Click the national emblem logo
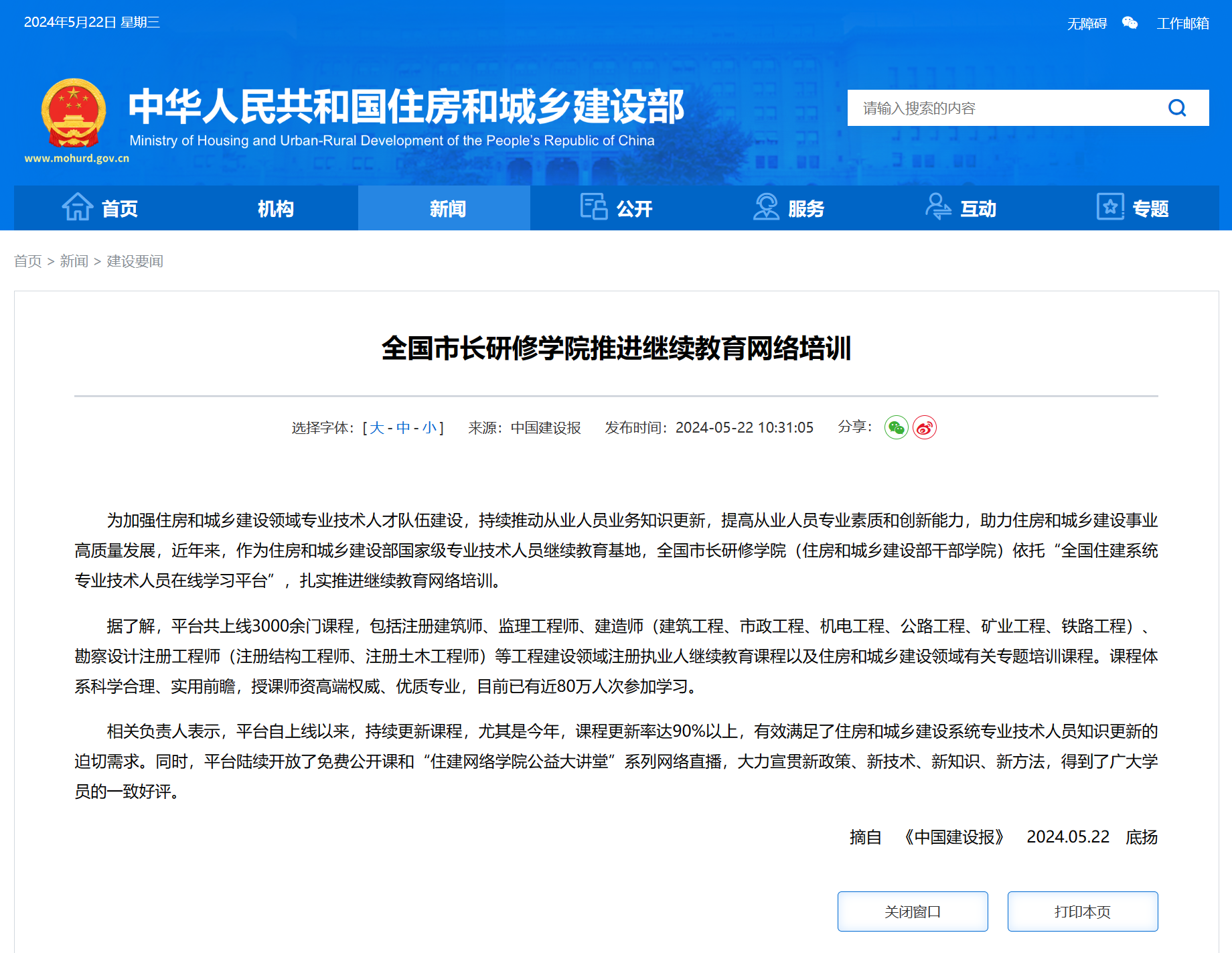Screen dimensions: 1232x953 [x=74, y=113]
